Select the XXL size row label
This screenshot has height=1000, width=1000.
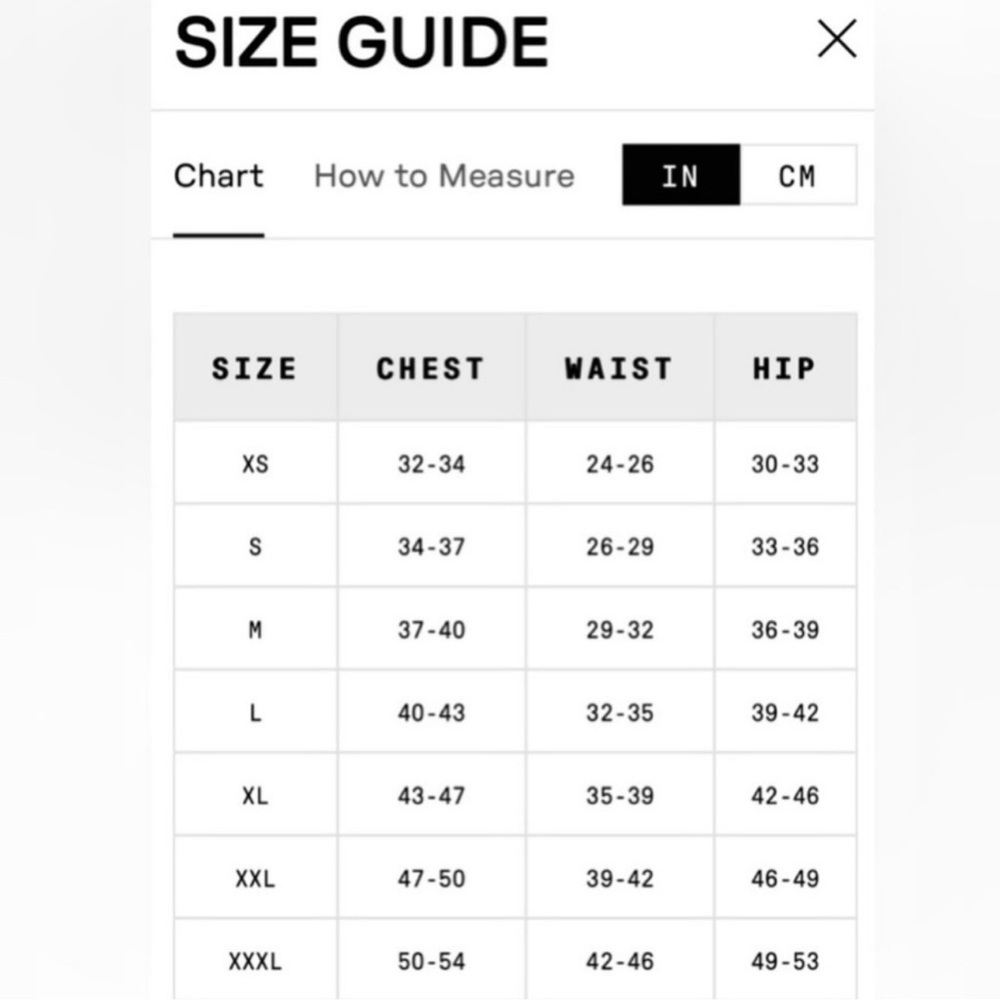[x=255, y=878]
